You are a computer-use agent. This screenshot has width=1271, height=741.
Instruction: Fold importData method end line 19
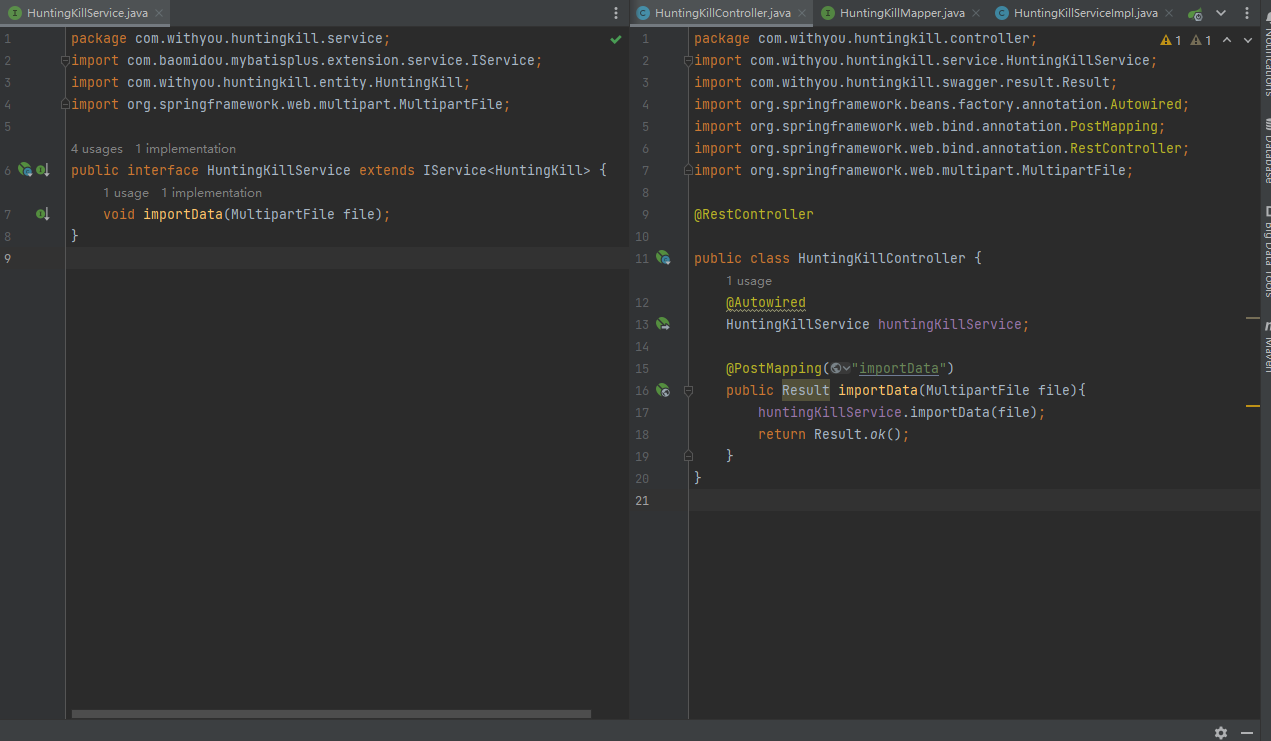[x=688, y=456]
